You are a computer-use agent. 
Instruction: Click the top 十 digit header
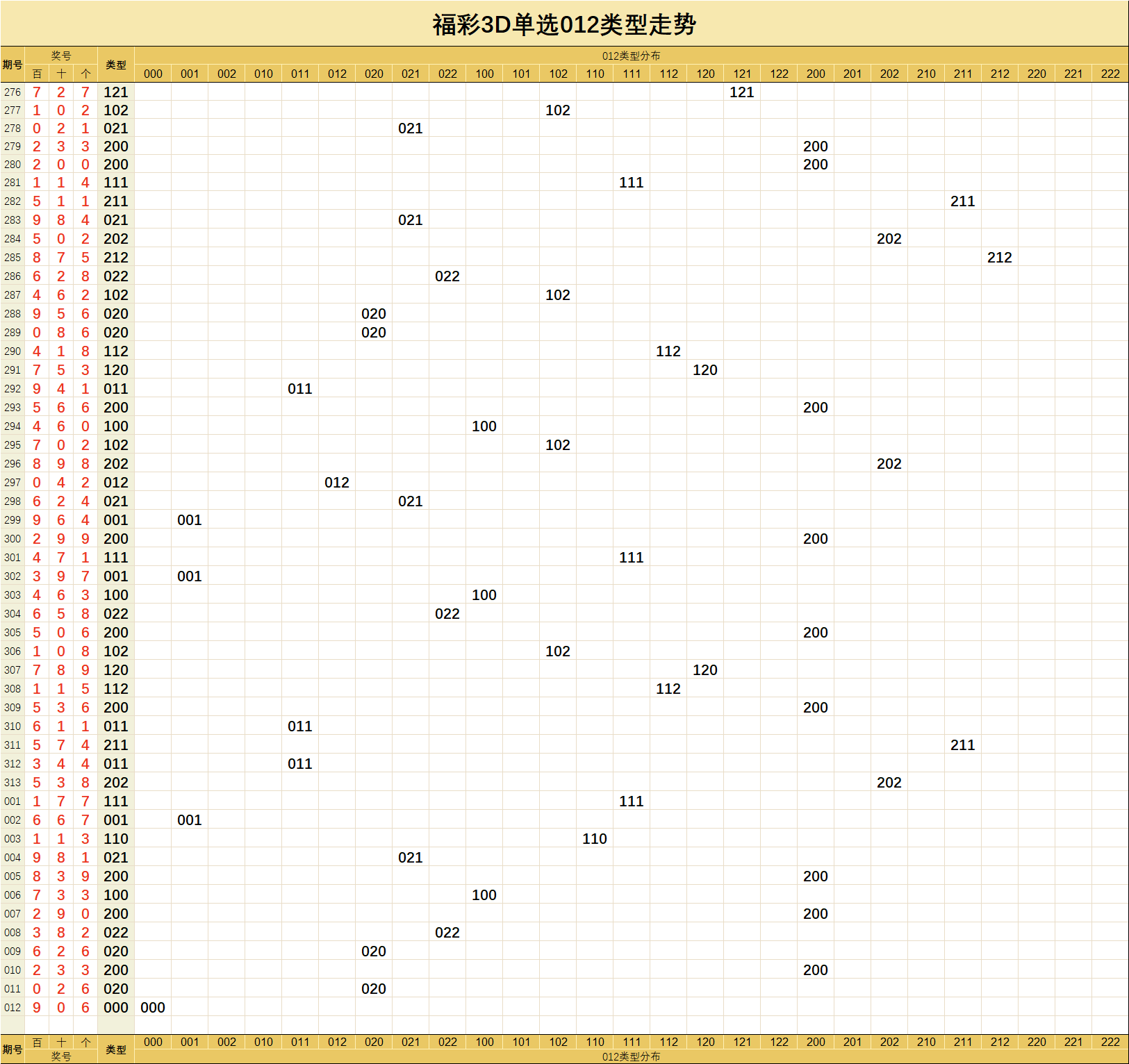pos(61,74)
